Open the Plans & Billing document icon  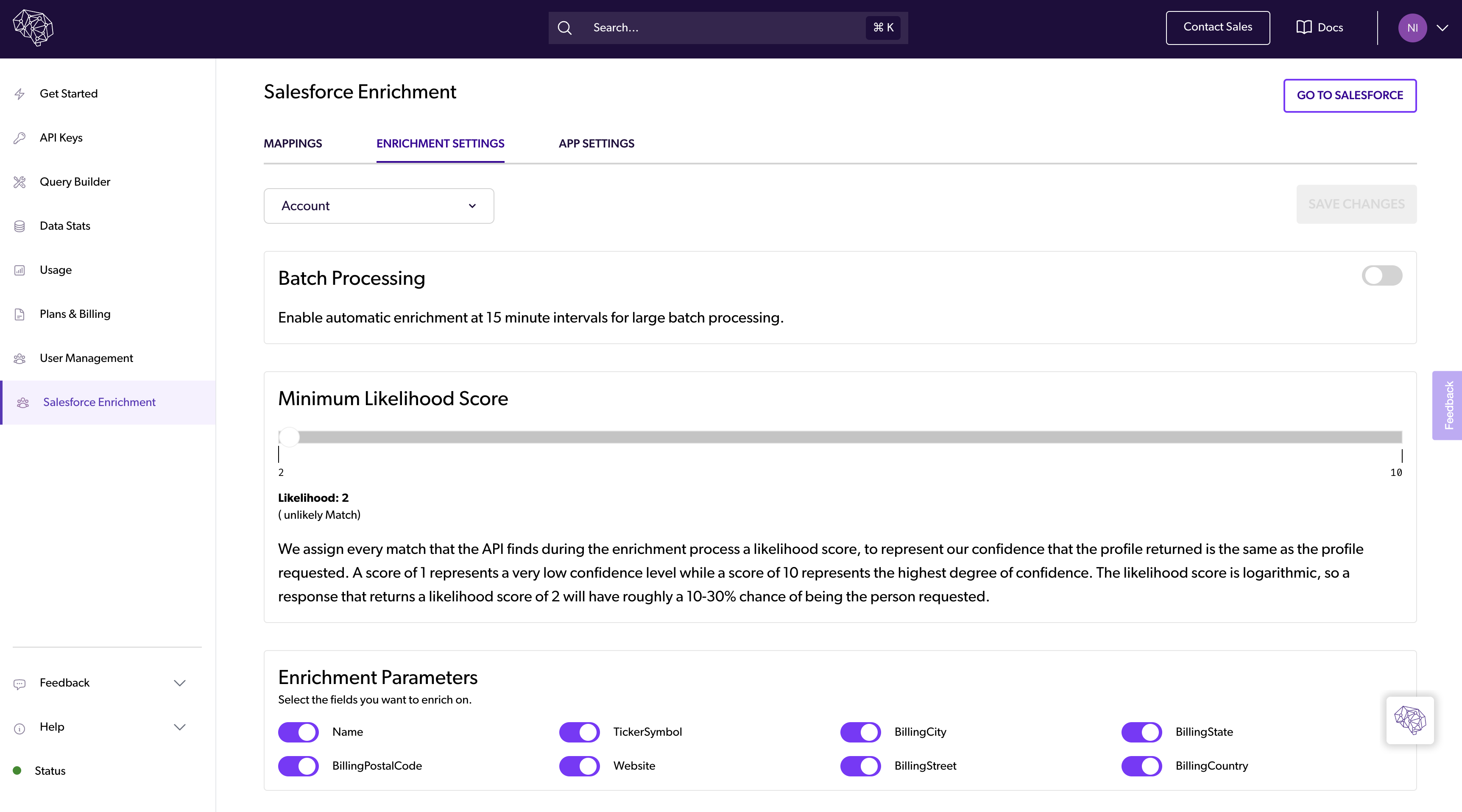20,314
